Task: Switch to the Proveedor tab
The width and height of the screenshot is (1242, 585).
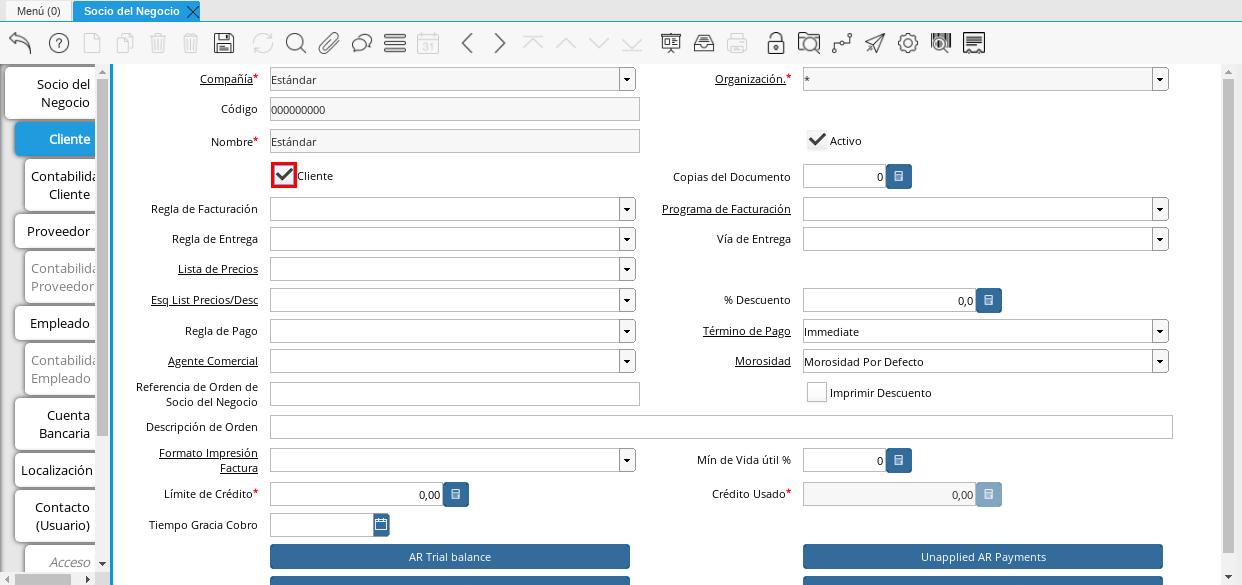Action: (55, 231)
